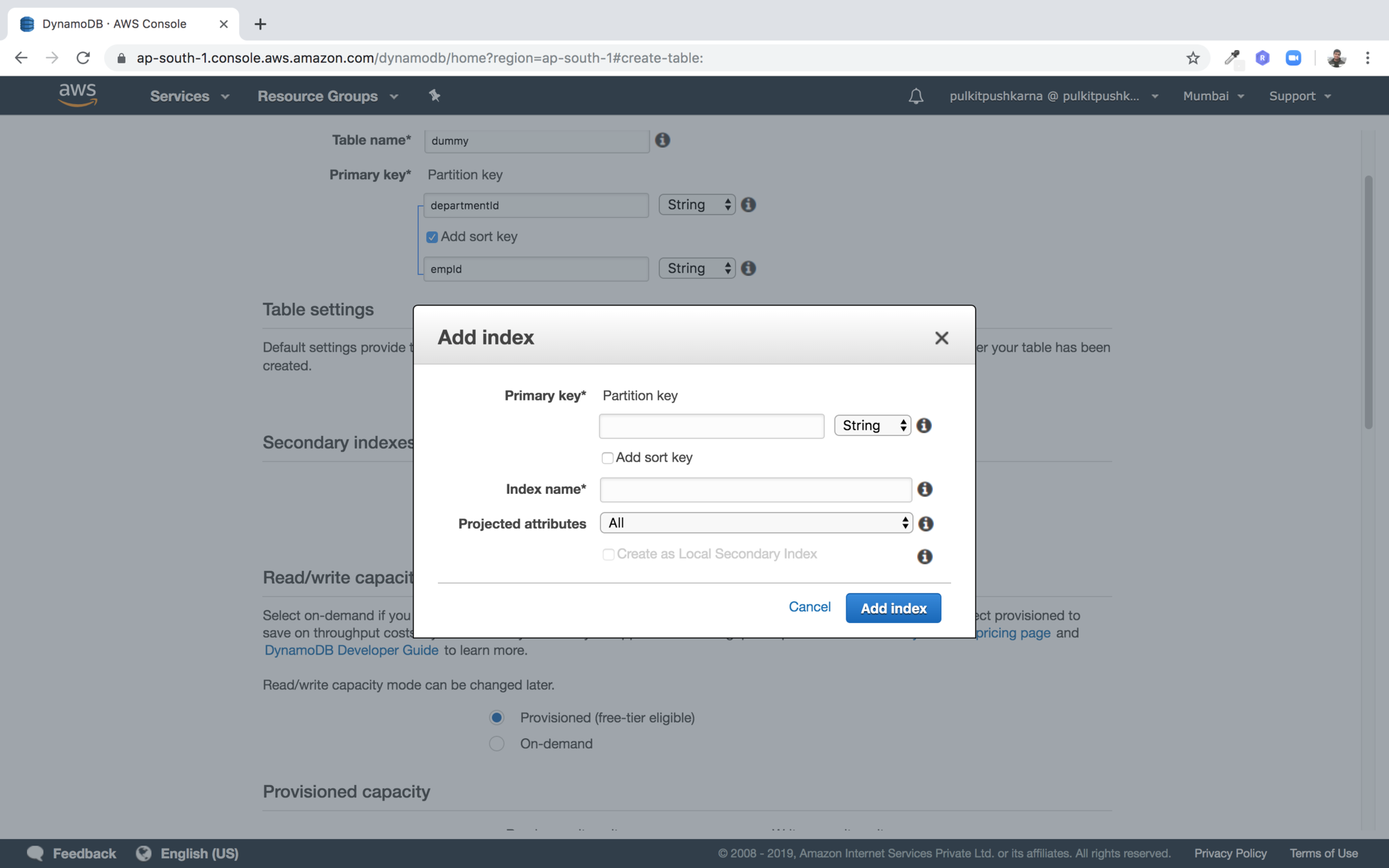Open the Services menu

[189, 96]
